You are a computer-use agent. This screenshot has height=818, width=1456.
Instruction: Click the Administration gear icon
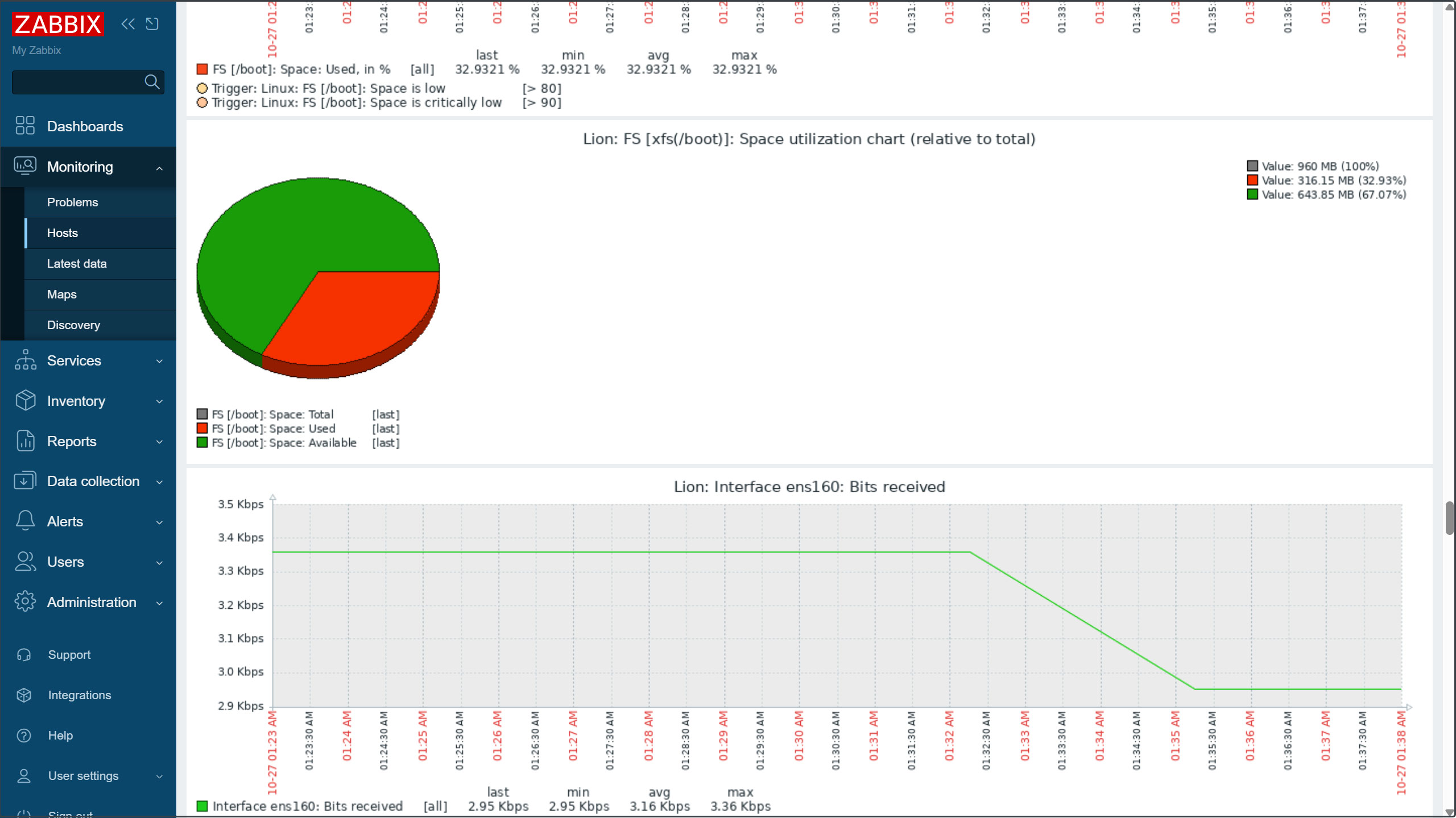click(25, 602)
